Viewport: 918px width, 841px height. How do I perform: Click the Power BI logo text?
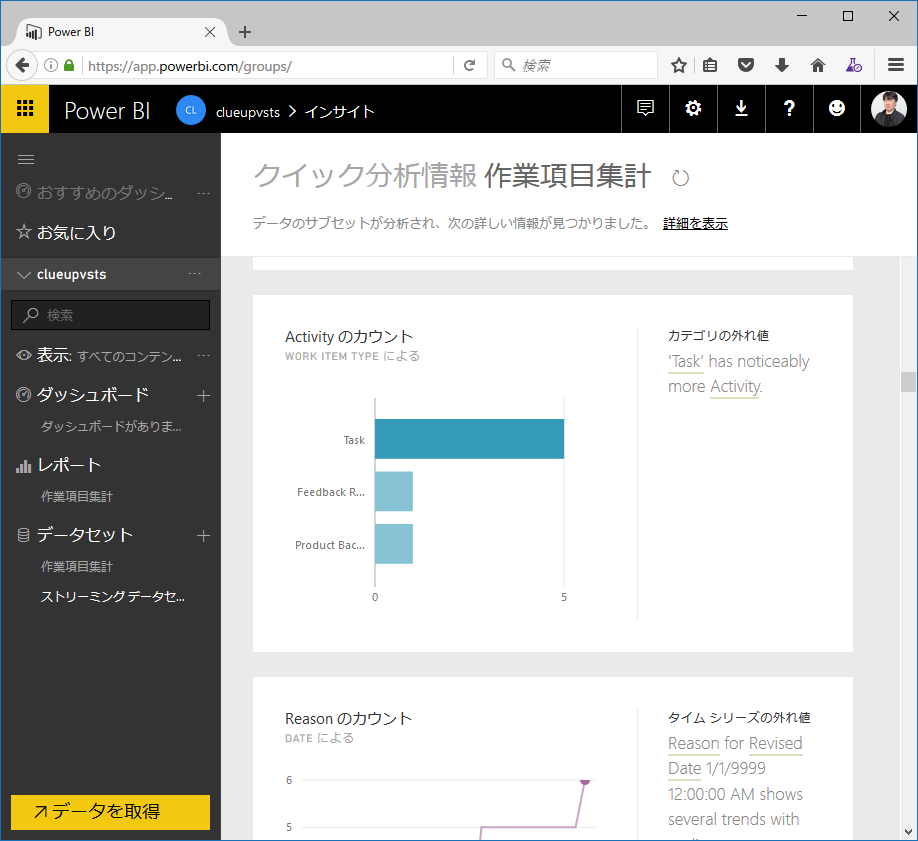click(x=107, y=111)
